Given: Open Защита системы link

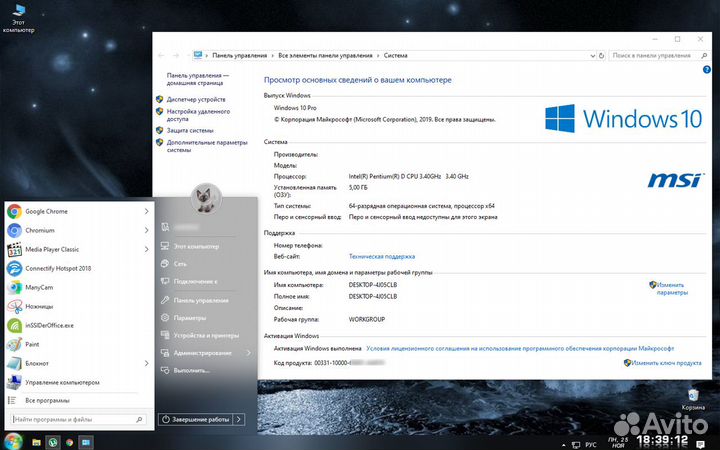Looking at the screenshot, I should [190, 130].
